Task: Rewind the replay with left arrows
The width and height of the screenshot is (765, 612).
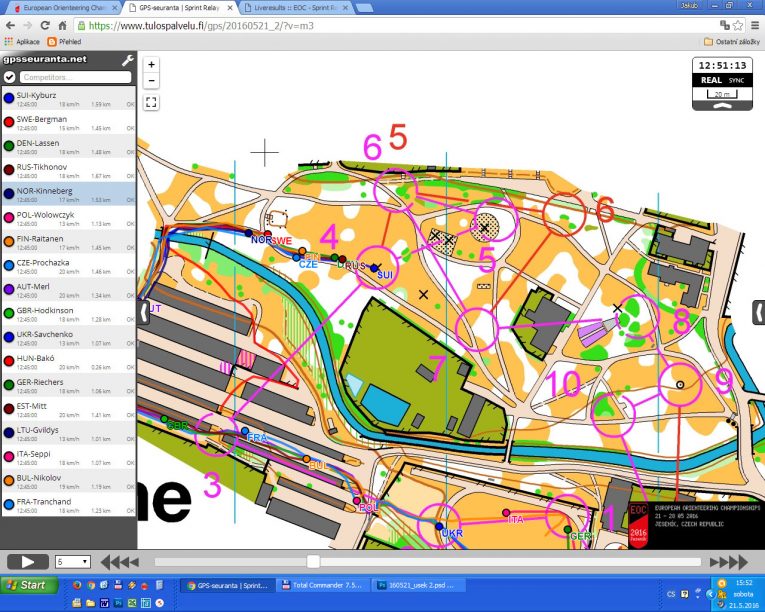Action: coord(120,562)
